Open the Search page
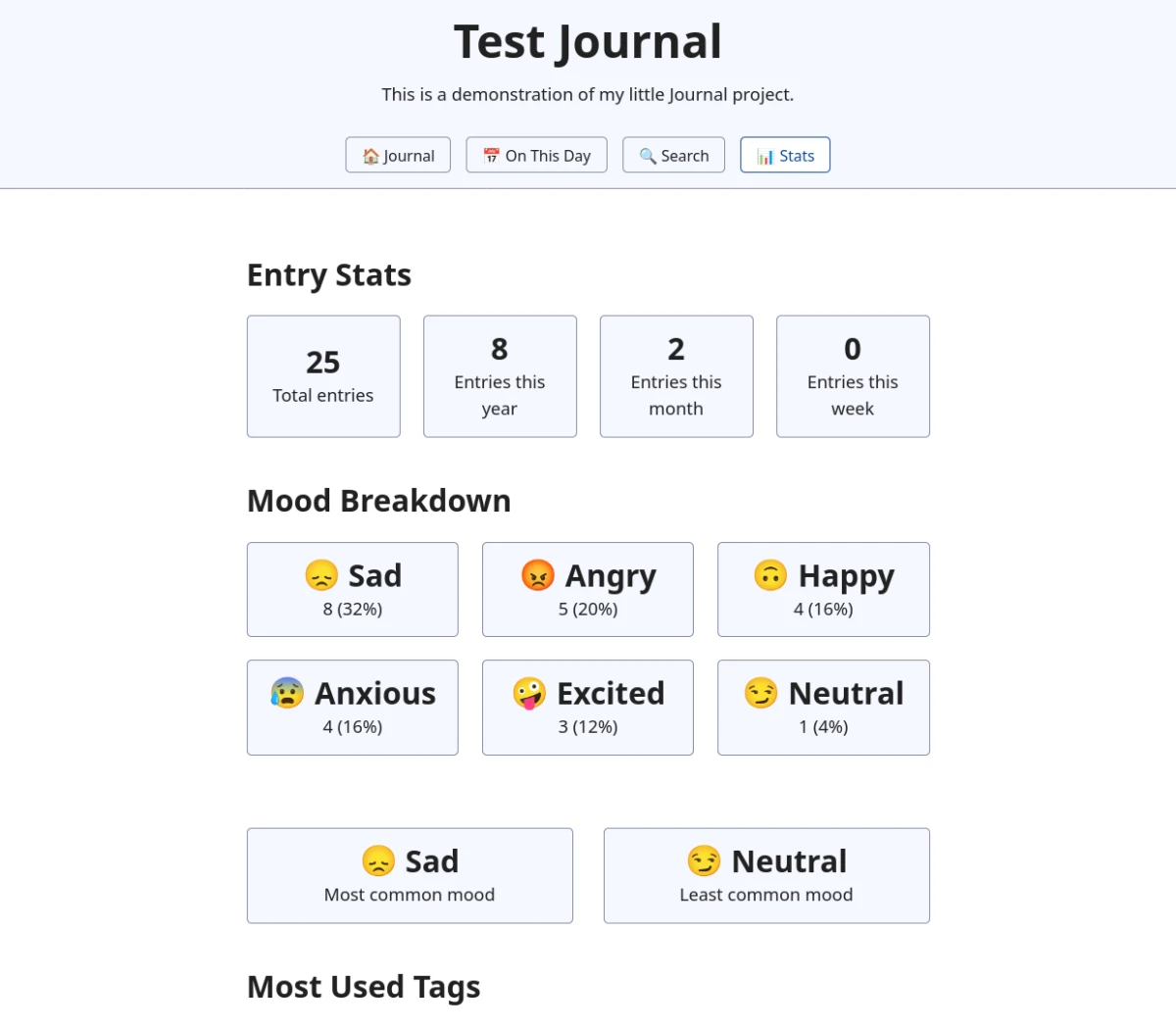This screenshot has height=1029, width=1176. point(673,155)
